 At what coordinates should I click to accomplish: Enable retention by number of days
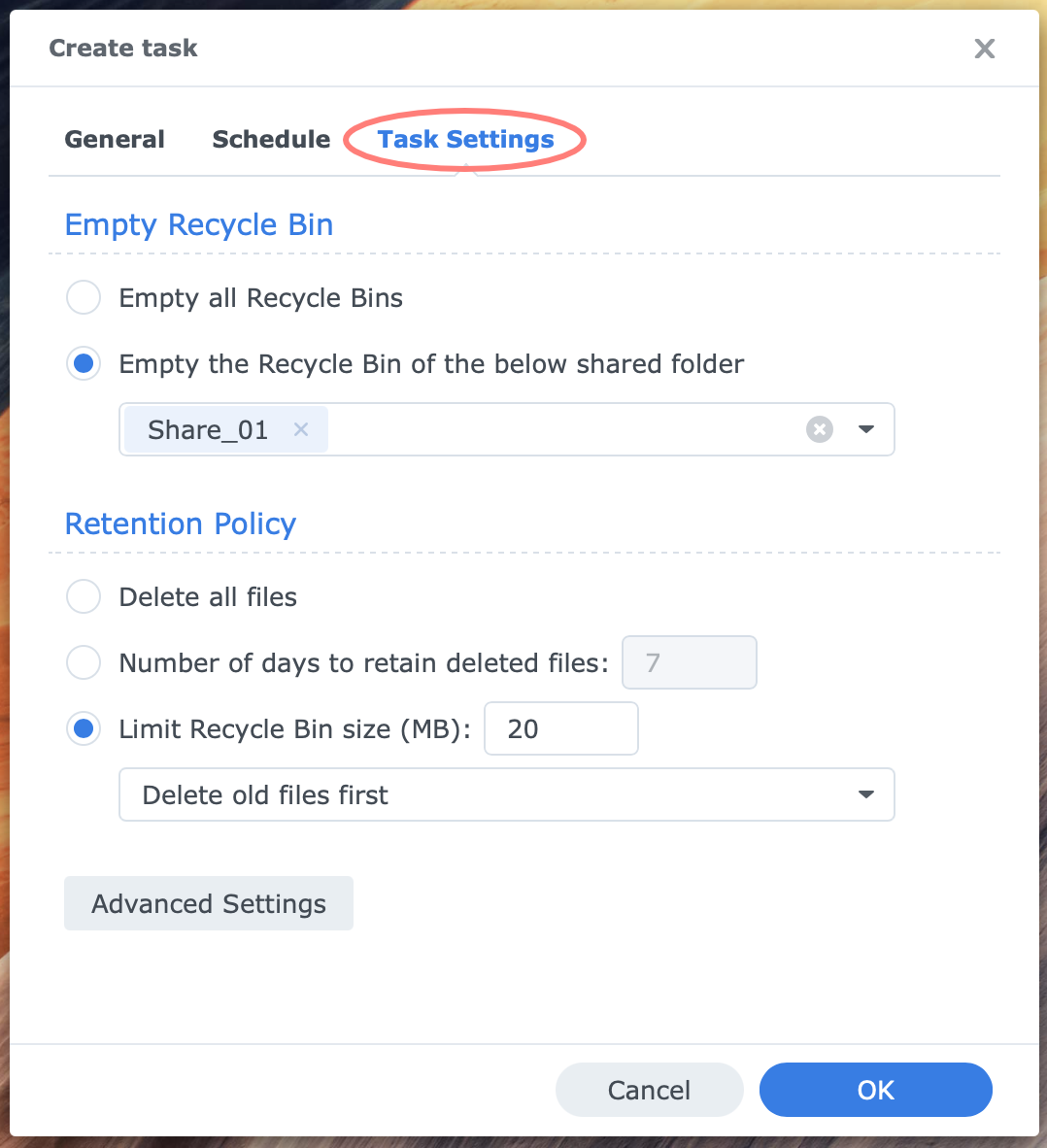[84, 662]
